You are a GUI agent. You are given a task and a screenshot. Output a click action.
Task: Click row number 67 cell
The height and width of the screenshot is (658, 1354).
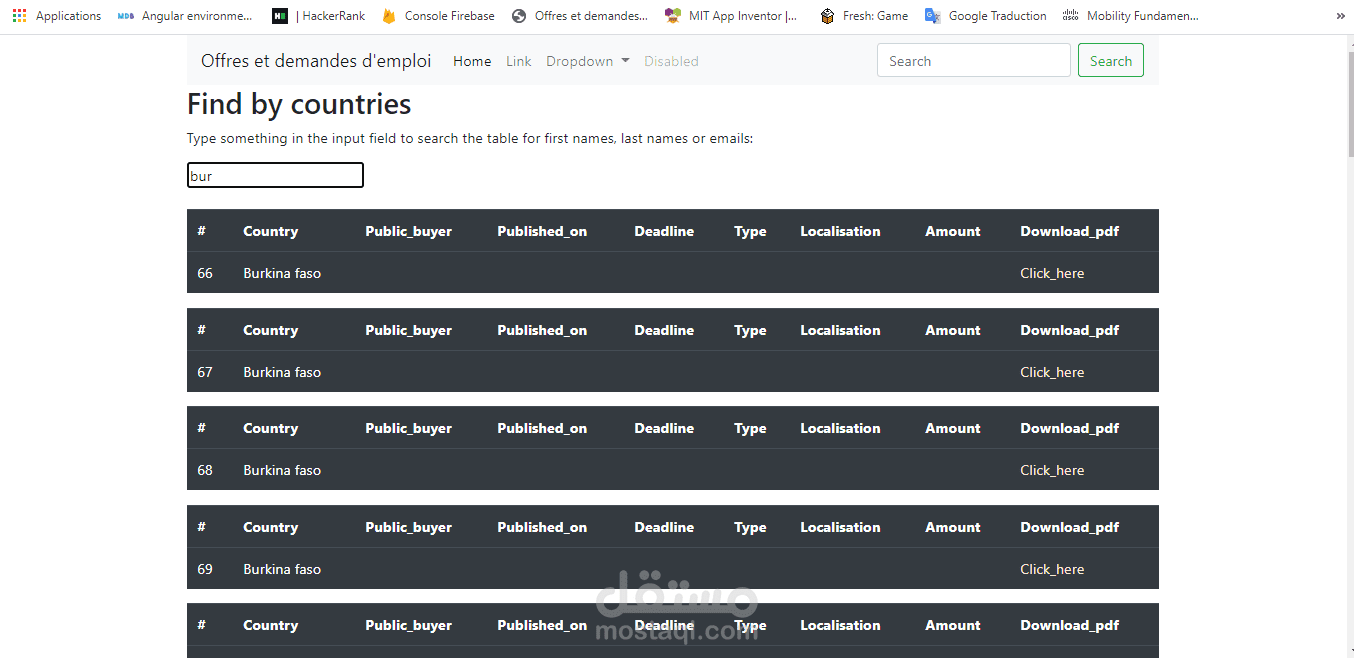(205, 372)
